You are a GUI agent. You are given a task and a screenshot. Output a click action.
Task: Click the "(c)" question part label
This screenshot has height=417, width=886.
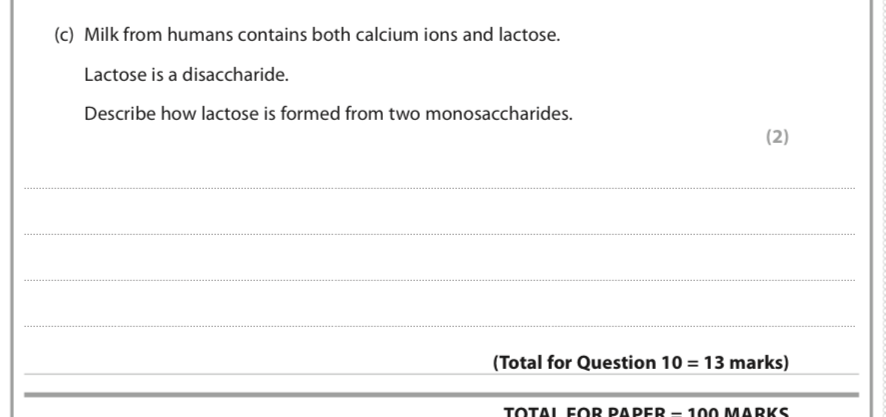(64, 35)
